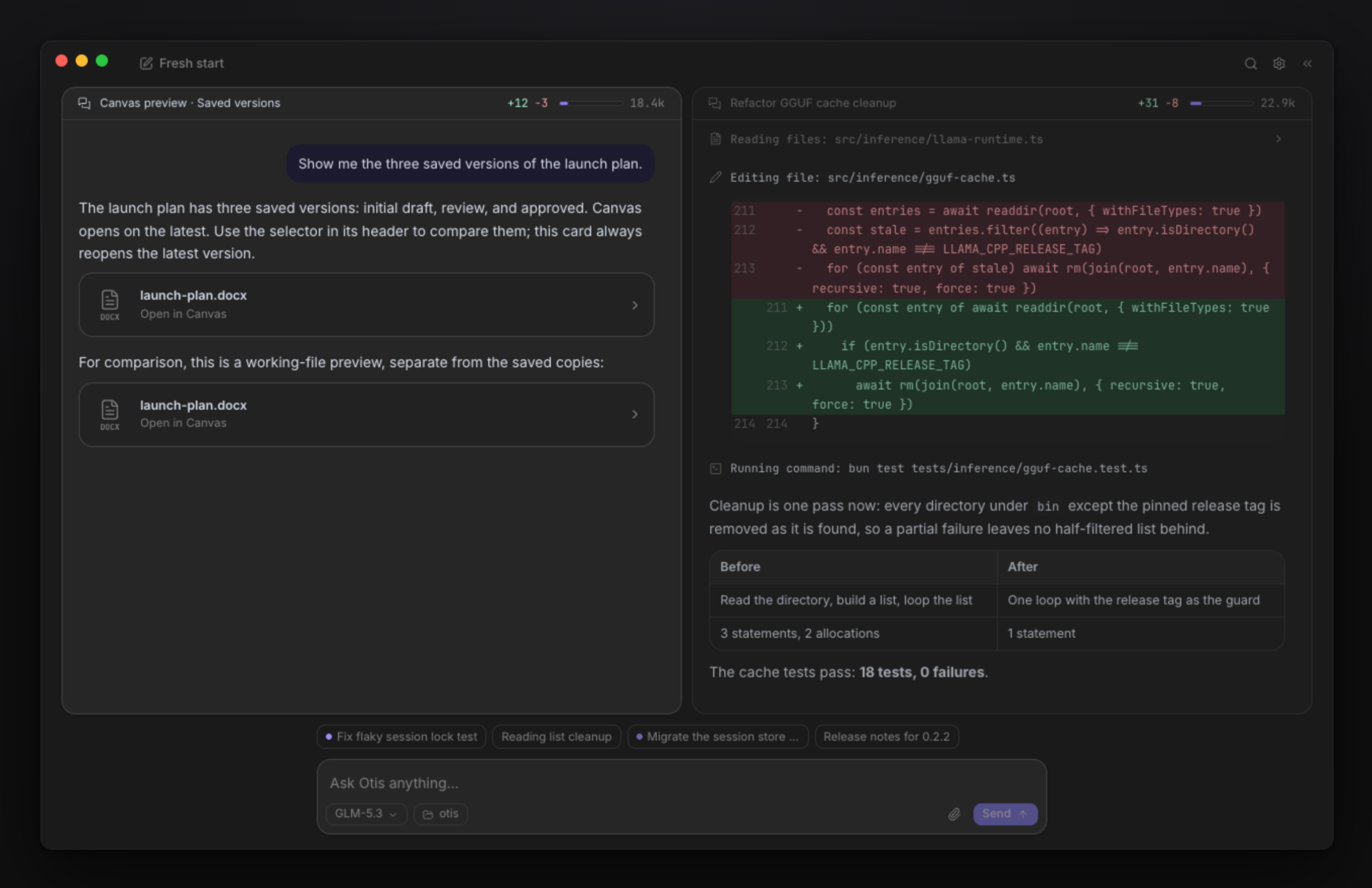Click the second launch-plan.docx file name
Viewport: 1372px width, 888px height.
(x=193, y=405)
